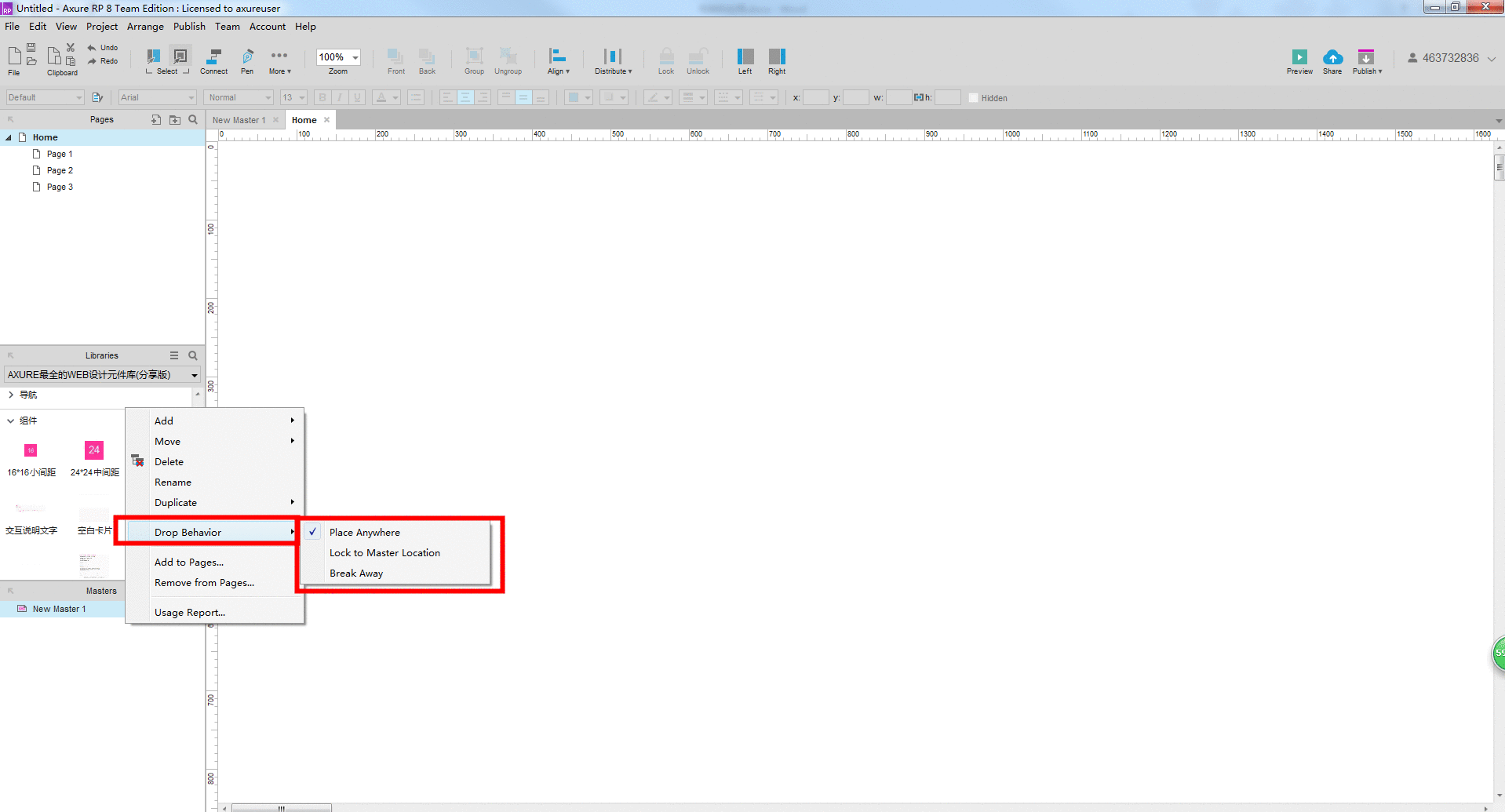
Task: Select Page 2 in the pages tree
Action: point(60,170)
